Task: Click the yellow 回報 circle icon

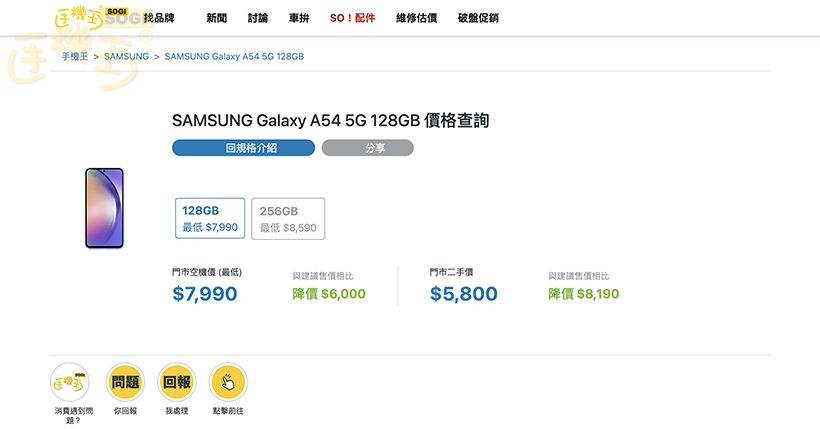Action: 177,382
